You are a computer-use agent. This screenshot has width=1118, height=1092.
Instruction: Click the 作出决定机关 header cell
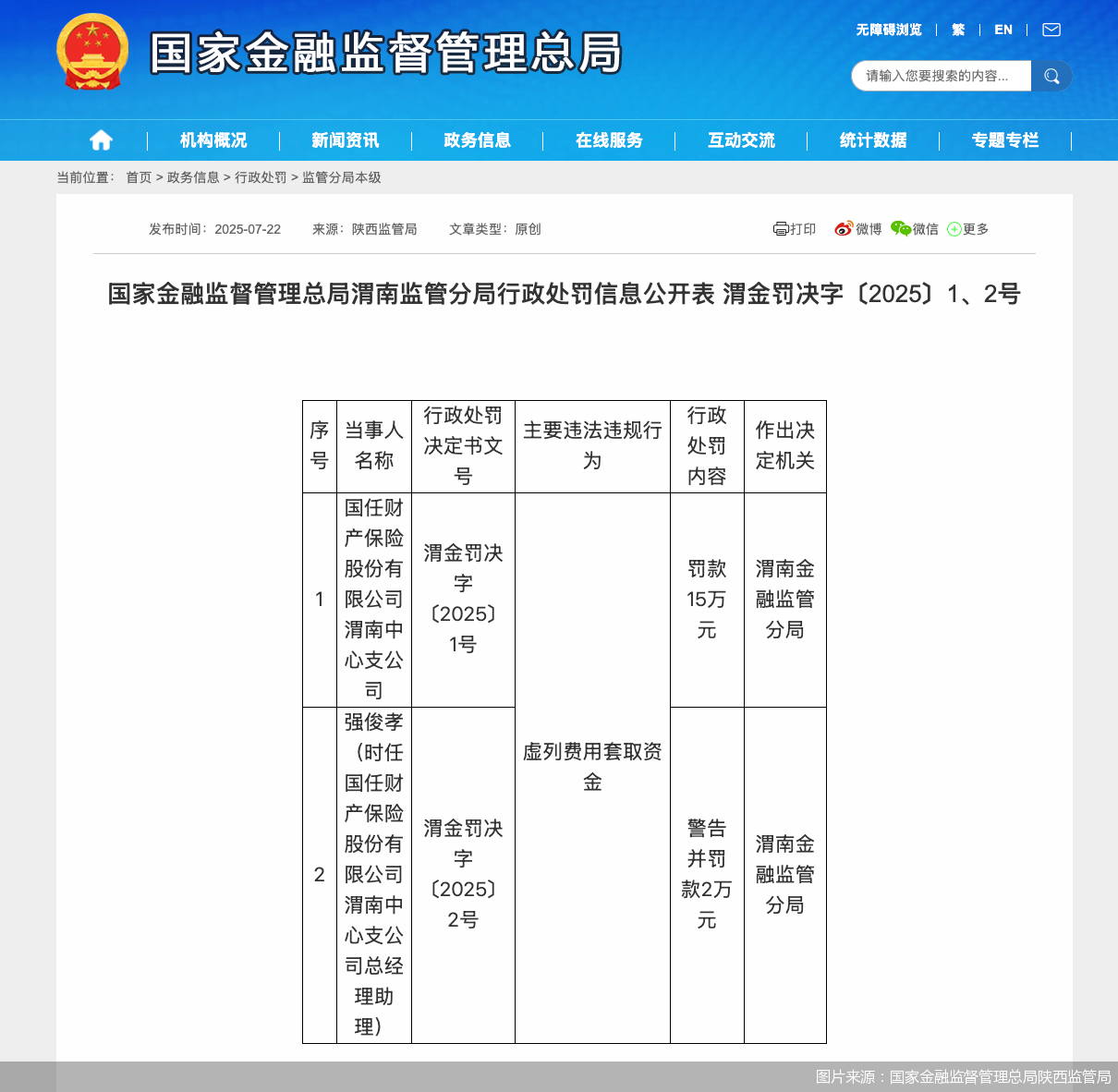tap(785, 446)
